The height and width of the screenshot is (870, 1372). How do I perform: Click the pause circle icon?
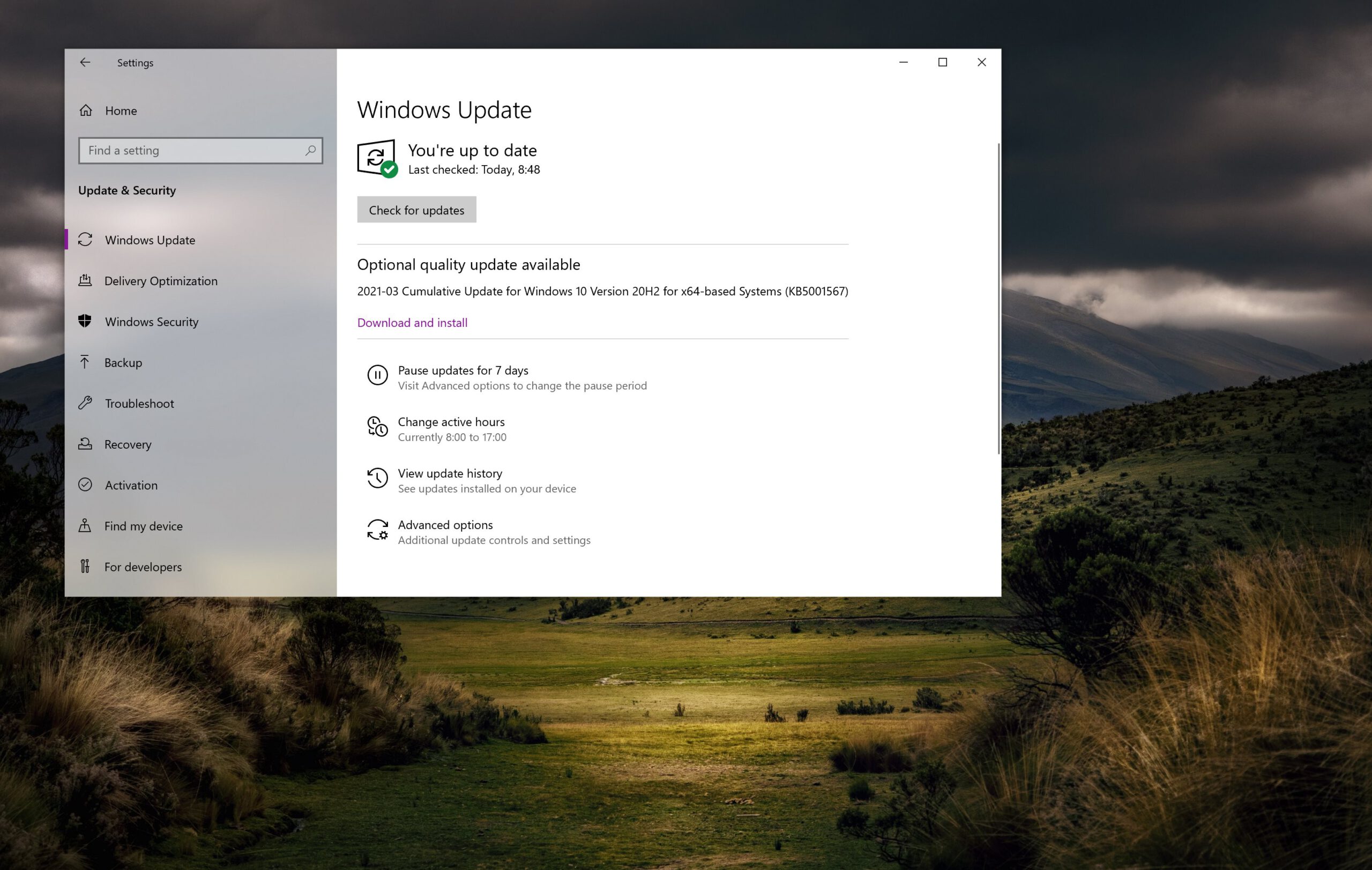coord(377,375)
